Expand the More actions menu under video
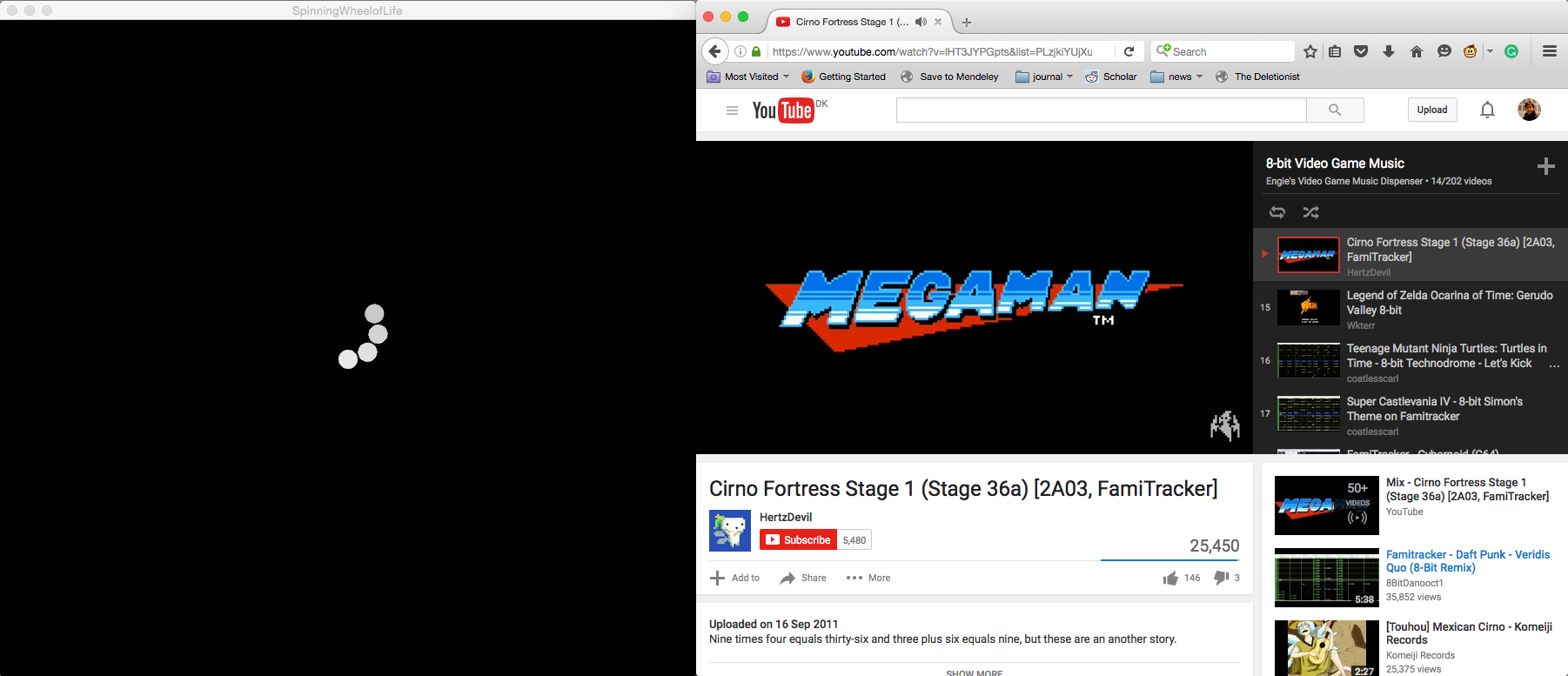The width and height of the screenshot is (1568, 676). pyautogui.click(x=868, y=578)
